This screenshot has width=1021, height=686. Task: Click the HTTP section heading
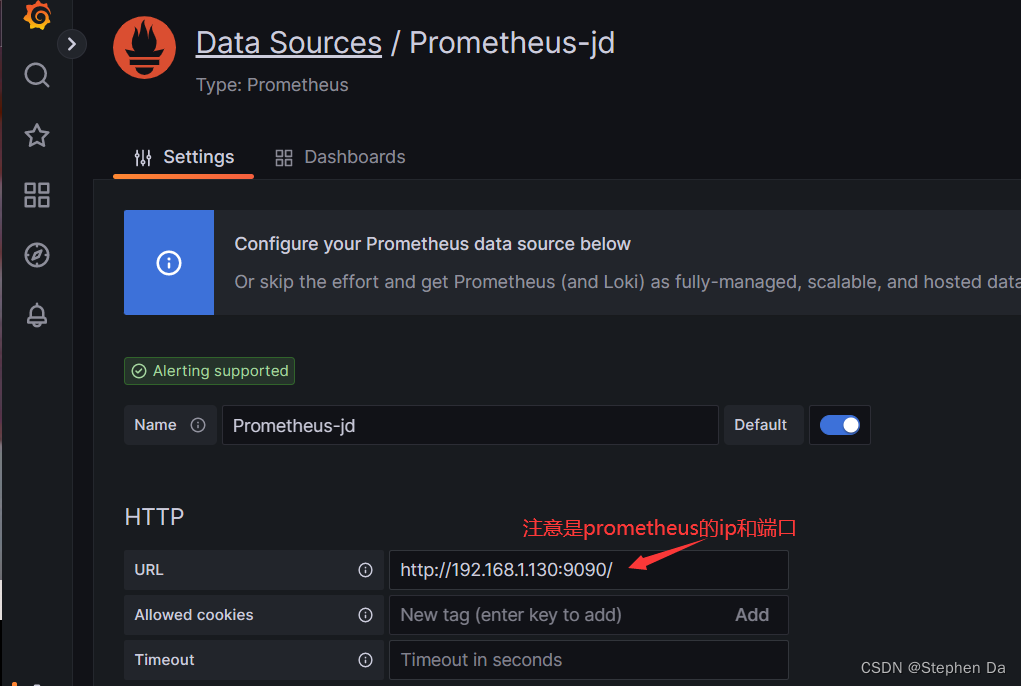(x=154, y=517)
